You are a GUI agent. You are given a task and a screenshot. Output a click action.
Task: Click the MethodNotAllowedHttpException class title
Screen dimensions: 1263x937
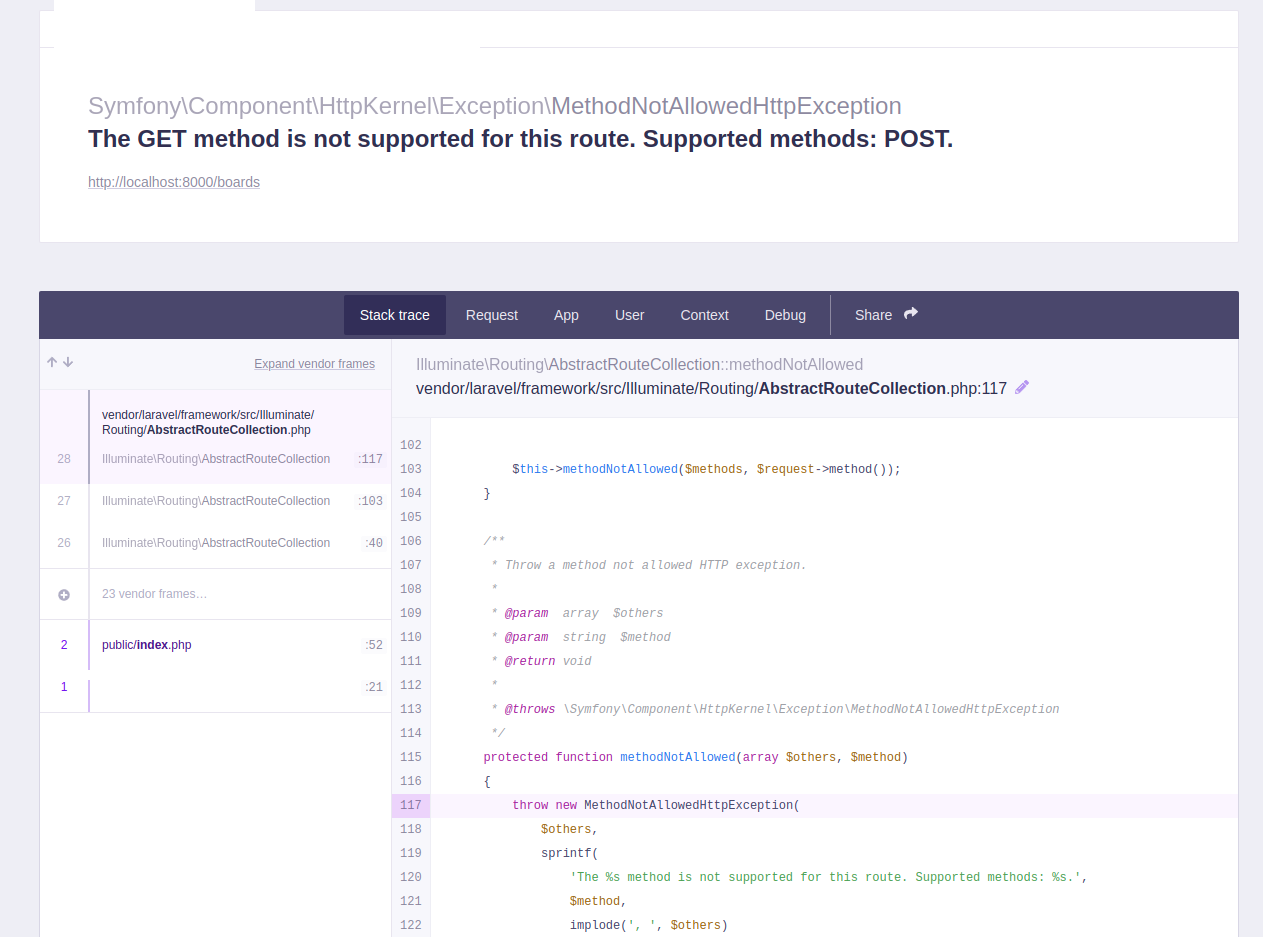pos(726,106)
